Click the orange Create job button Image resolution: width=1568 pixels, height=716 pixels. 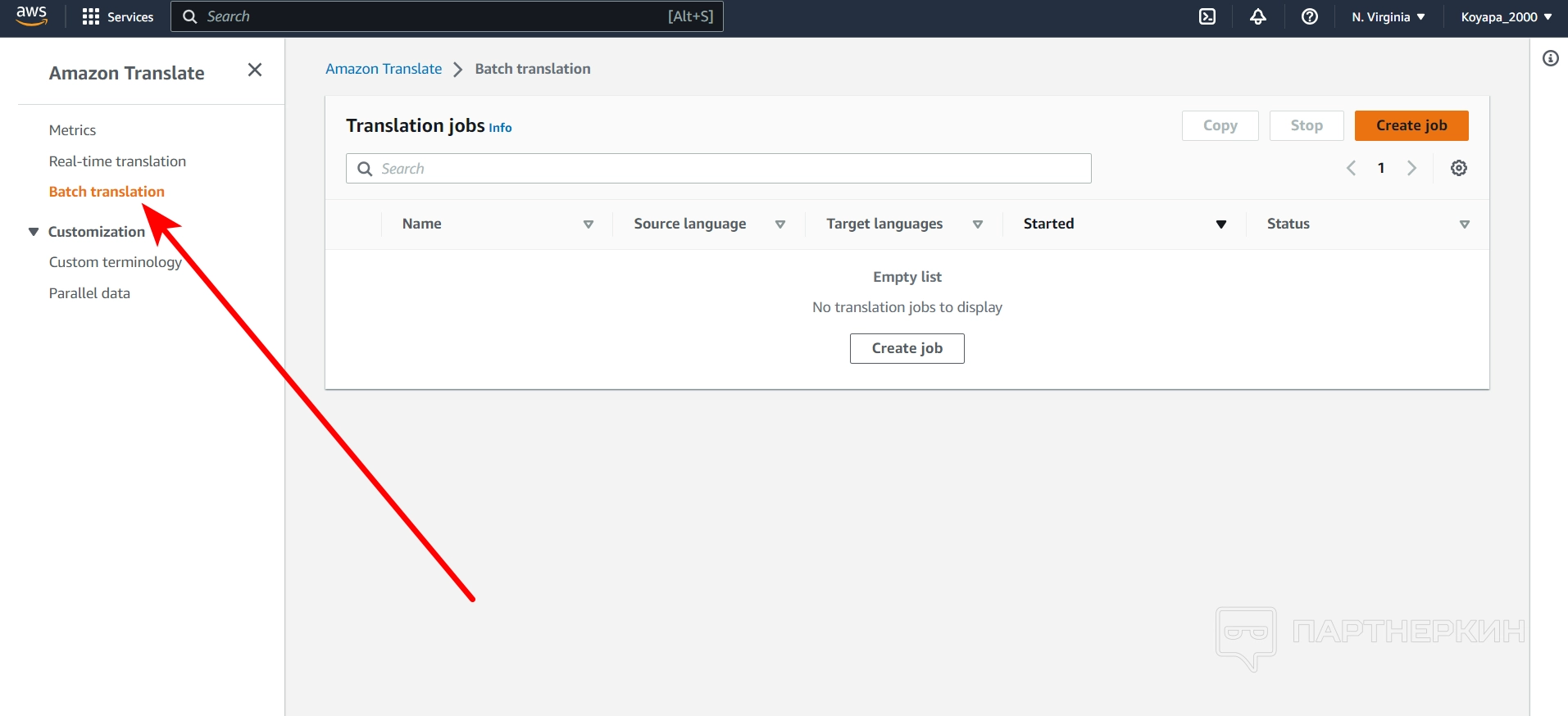click(1411, 125)
